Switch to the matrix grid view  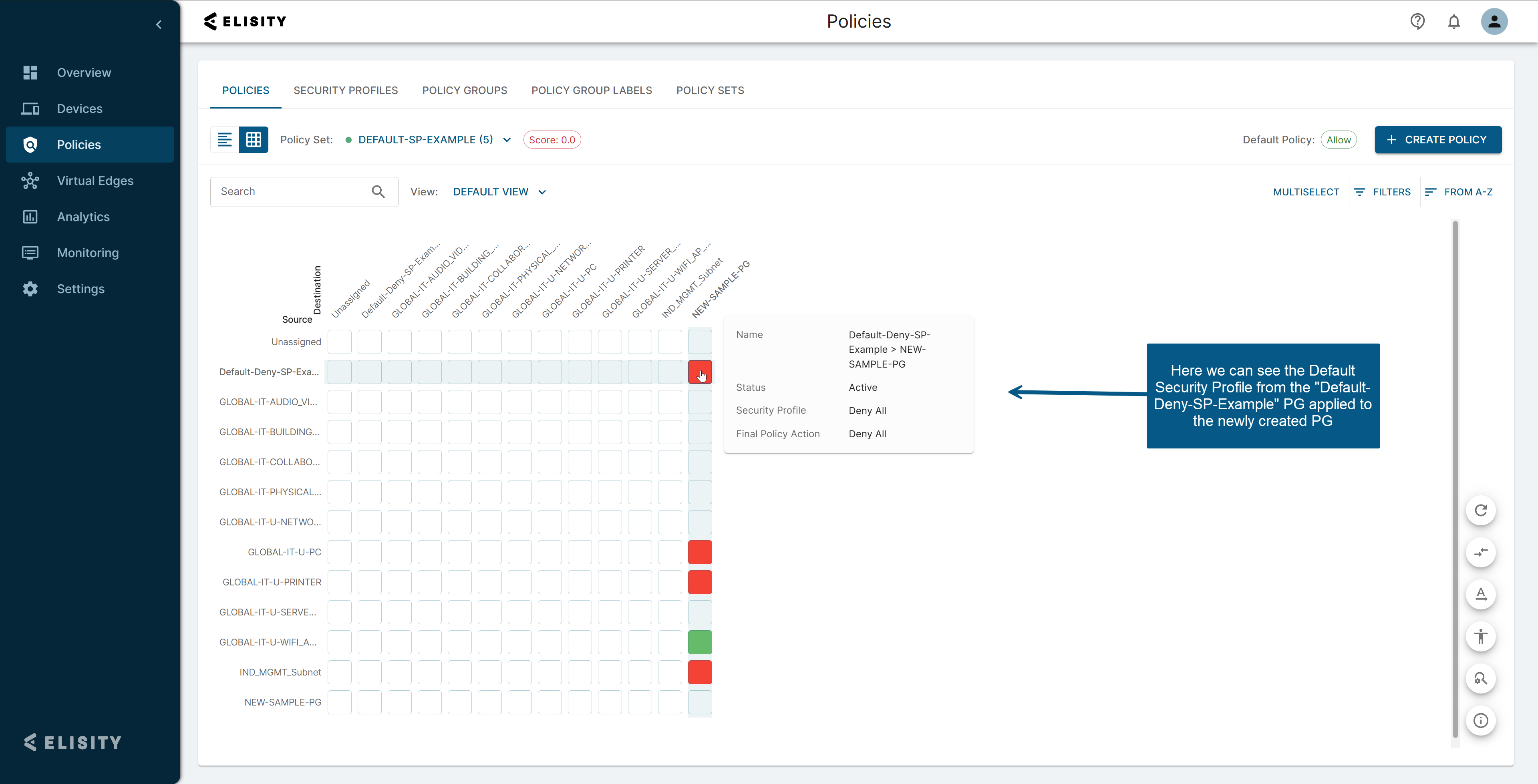[x=253, y=140]
